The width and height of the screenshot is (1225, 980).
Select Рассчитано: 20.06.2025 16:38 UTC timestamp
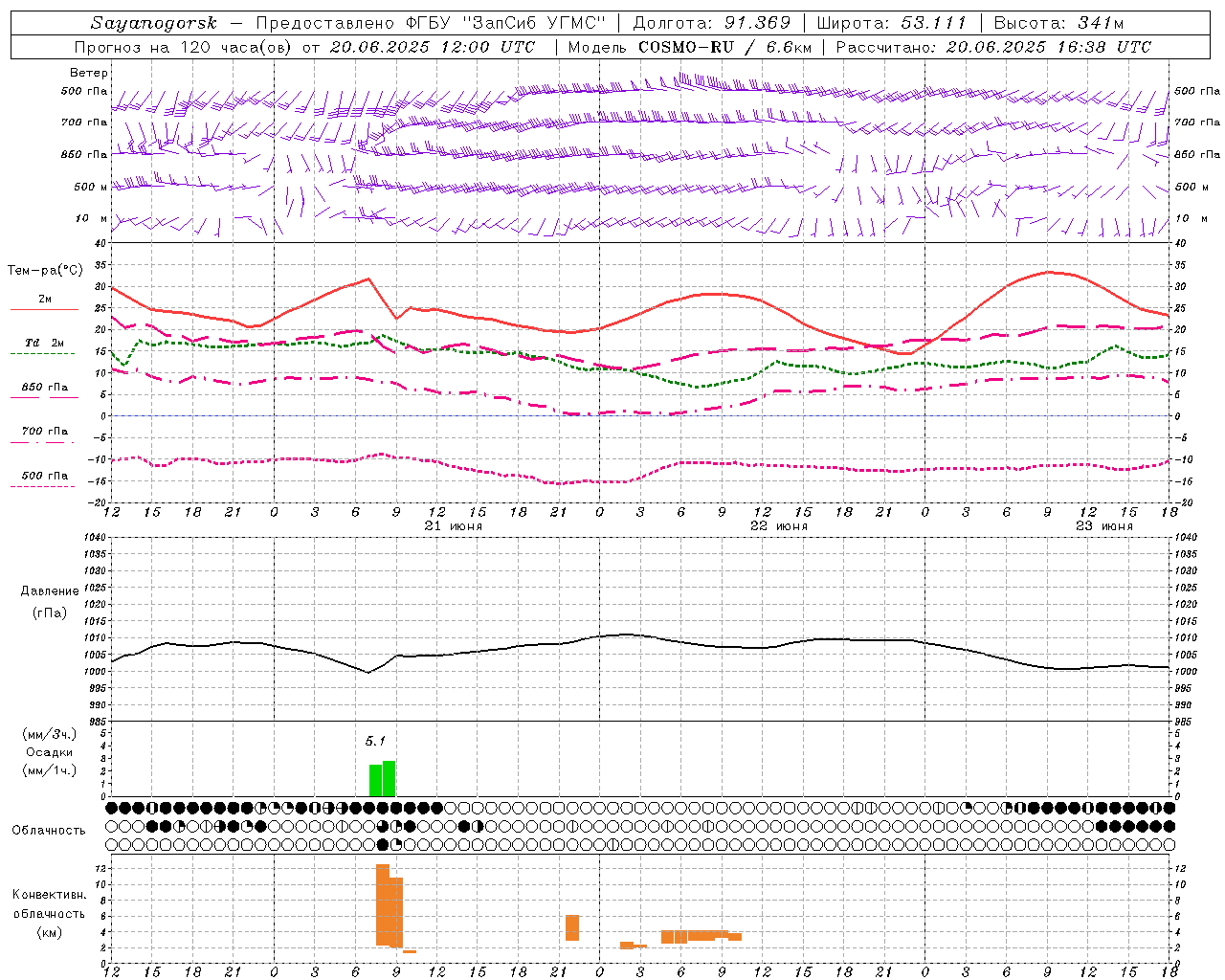coord(992,47)
